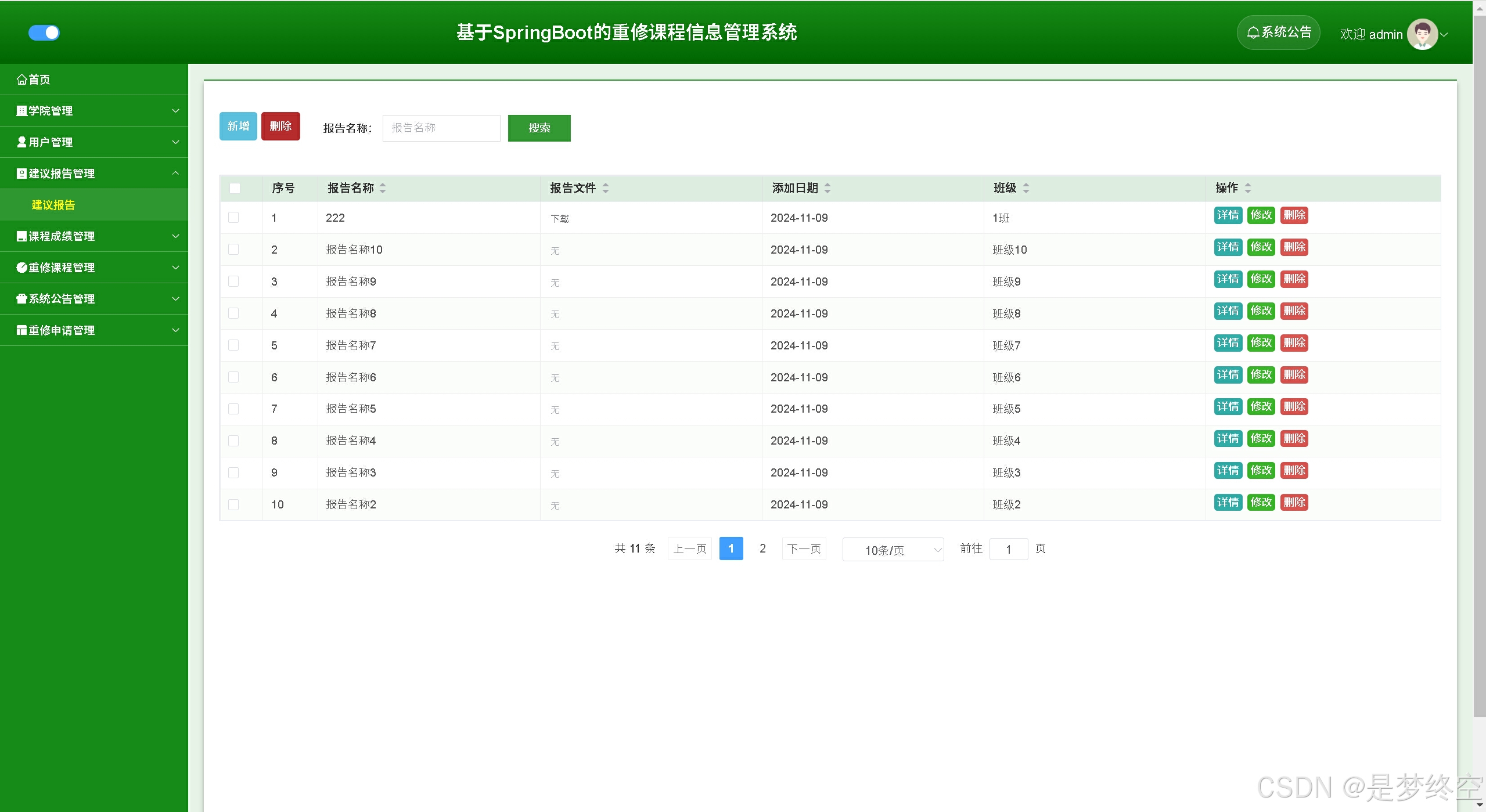Click the 系统公告管理 sidebar icon
Screen dimensions: 1486x812
pyautogui.click(x=22, y=299)
